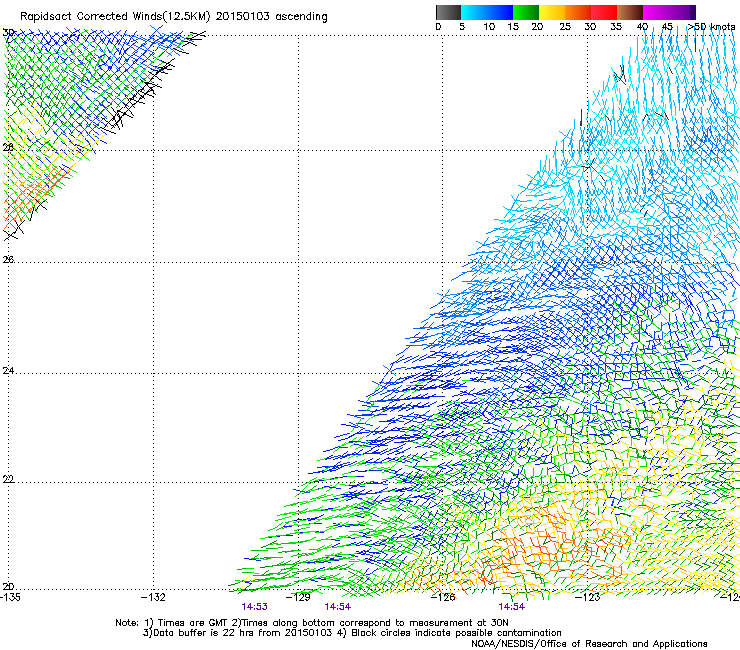The image size is (740, 650).
Task: Click the 14:53 time label
Action: [254, 607]
